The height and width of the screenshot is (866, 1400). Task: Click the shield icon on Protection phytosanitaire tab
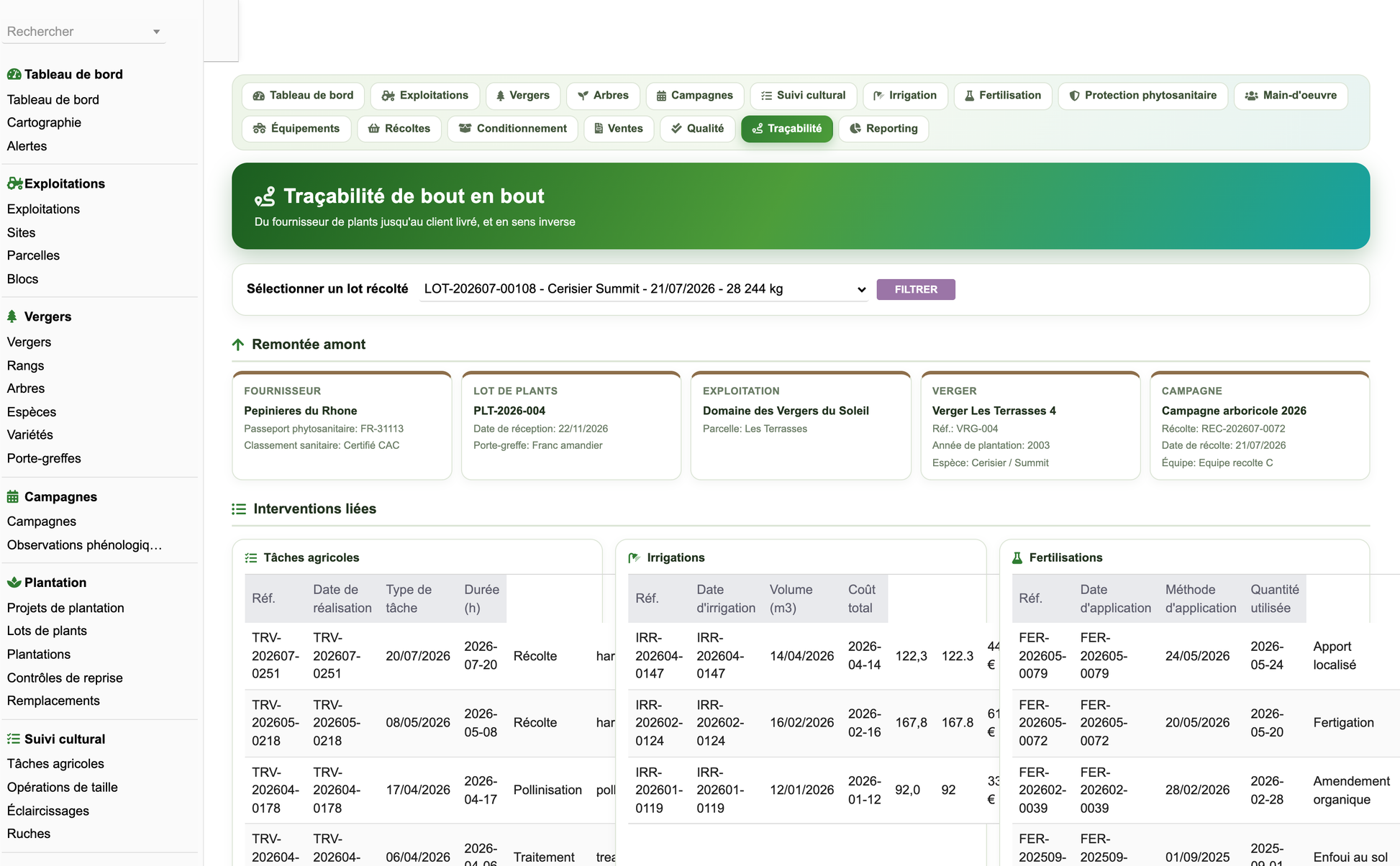click(1074, 96)
